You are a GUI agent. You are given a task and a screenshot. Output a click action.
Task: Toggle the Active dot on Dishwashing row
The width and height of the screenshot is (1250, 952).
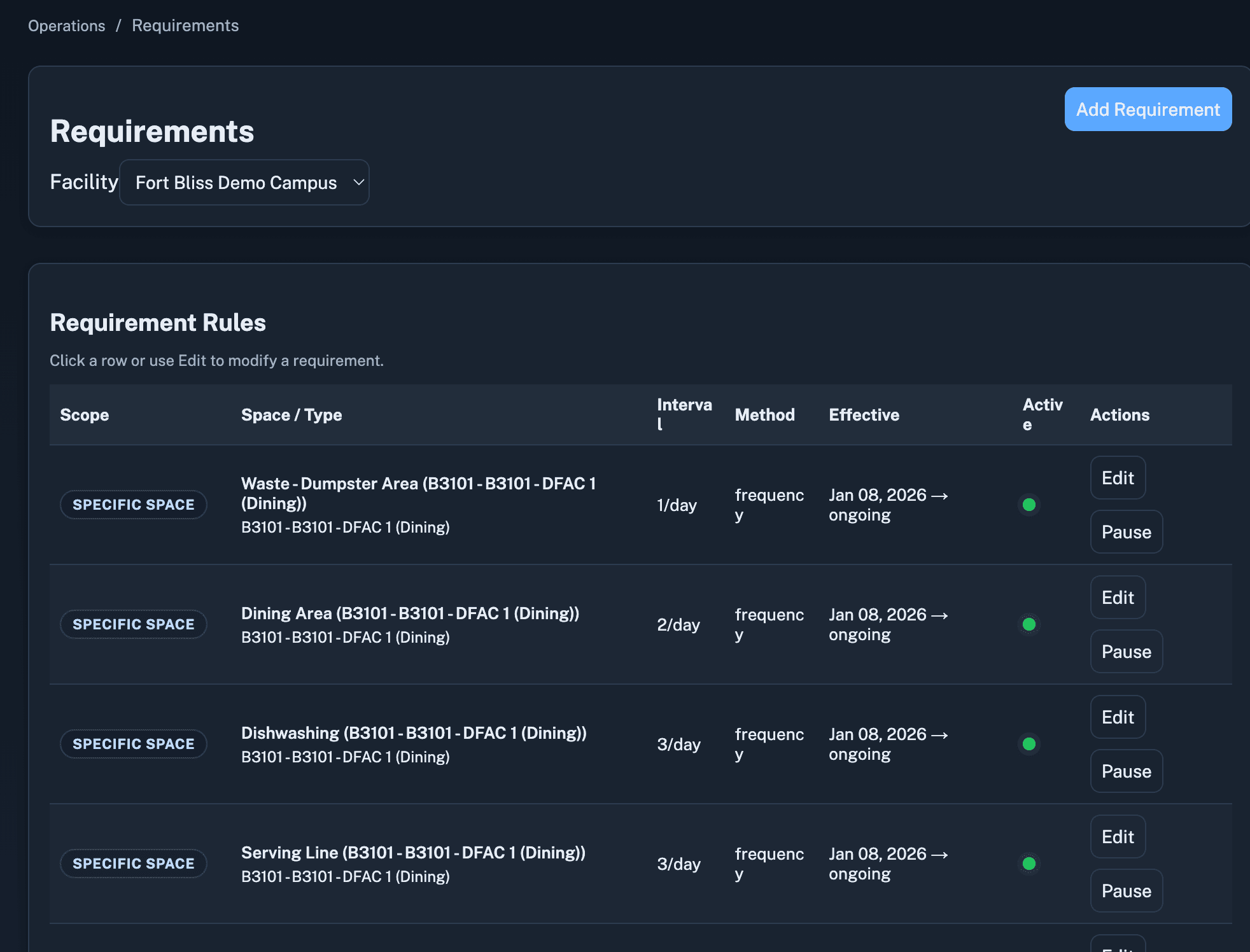1030,745
